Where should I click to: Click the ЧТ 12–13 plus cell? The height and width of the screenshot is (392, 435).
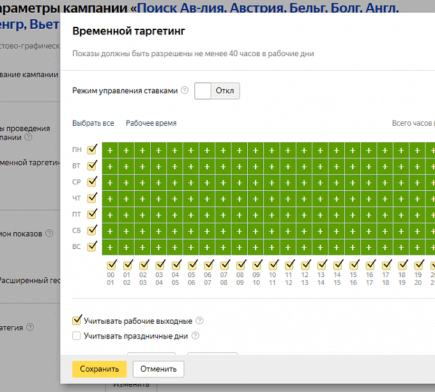304,199
